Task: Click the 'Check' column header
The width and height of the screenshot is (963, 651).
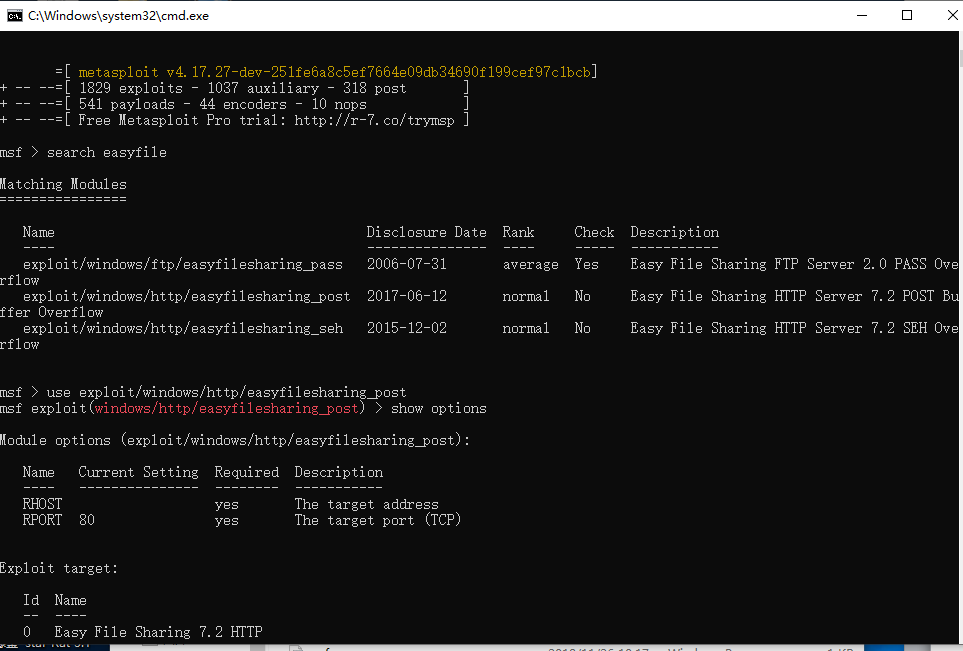Action: [x=594, y=232]
